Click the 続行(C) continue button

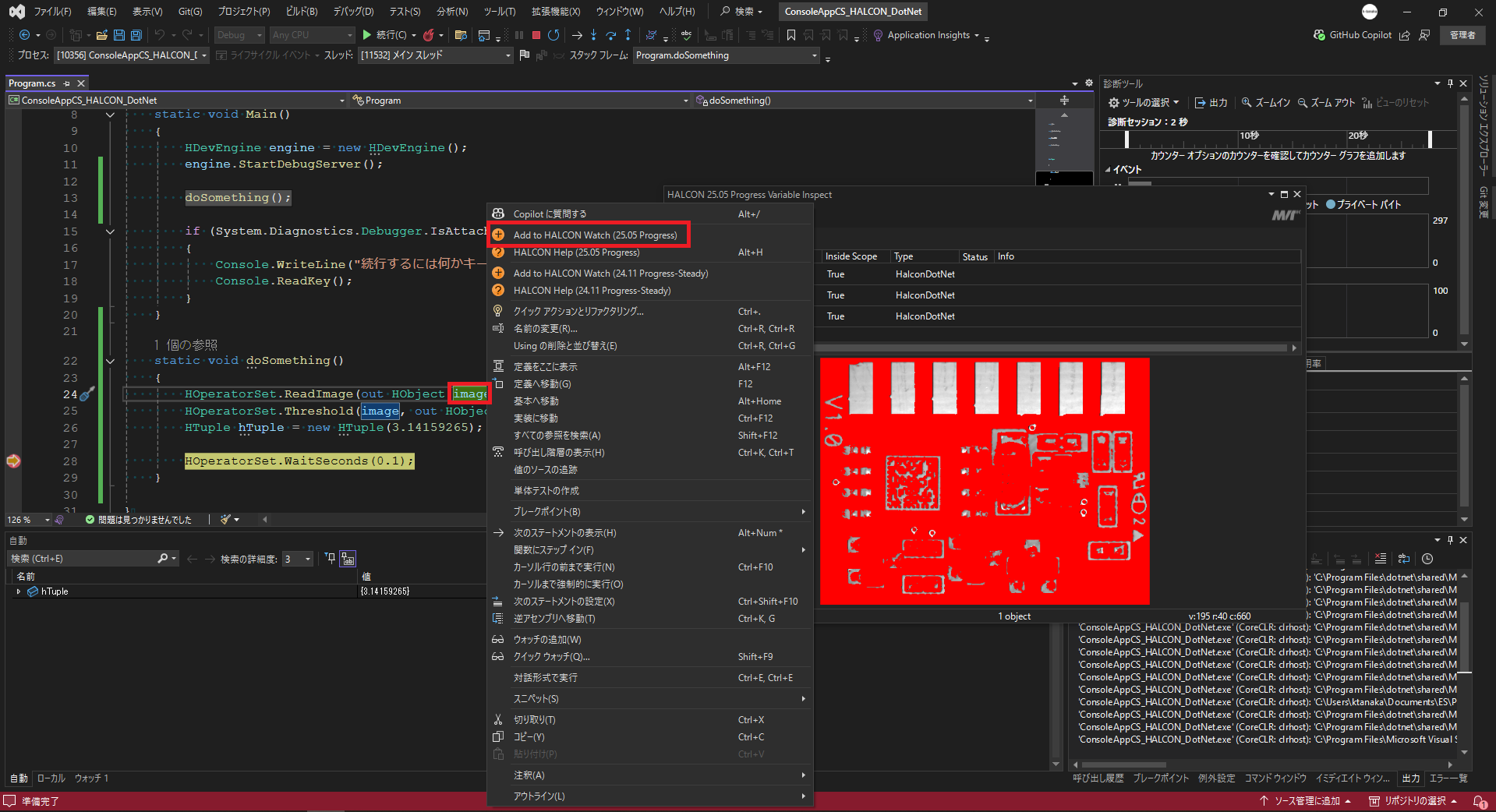point(384,35)
